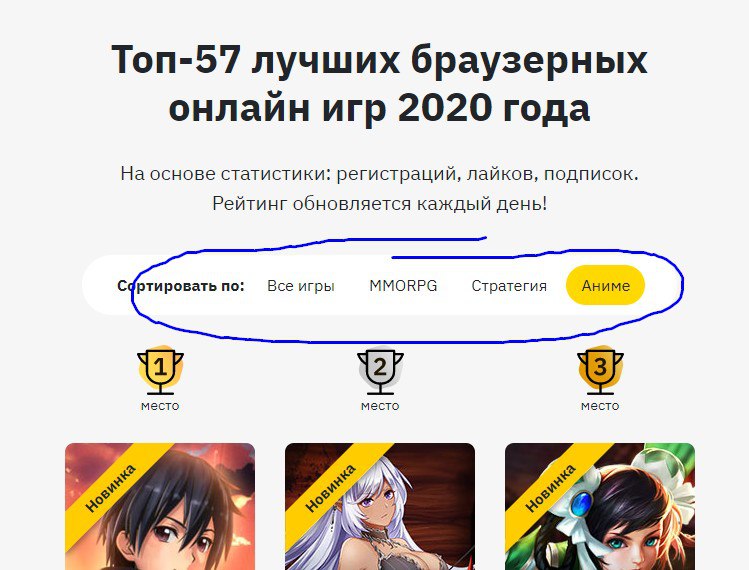The height and width of the screenshot is (570, 749).
Task: Select the Все игры filter
Action: point(300,285)
